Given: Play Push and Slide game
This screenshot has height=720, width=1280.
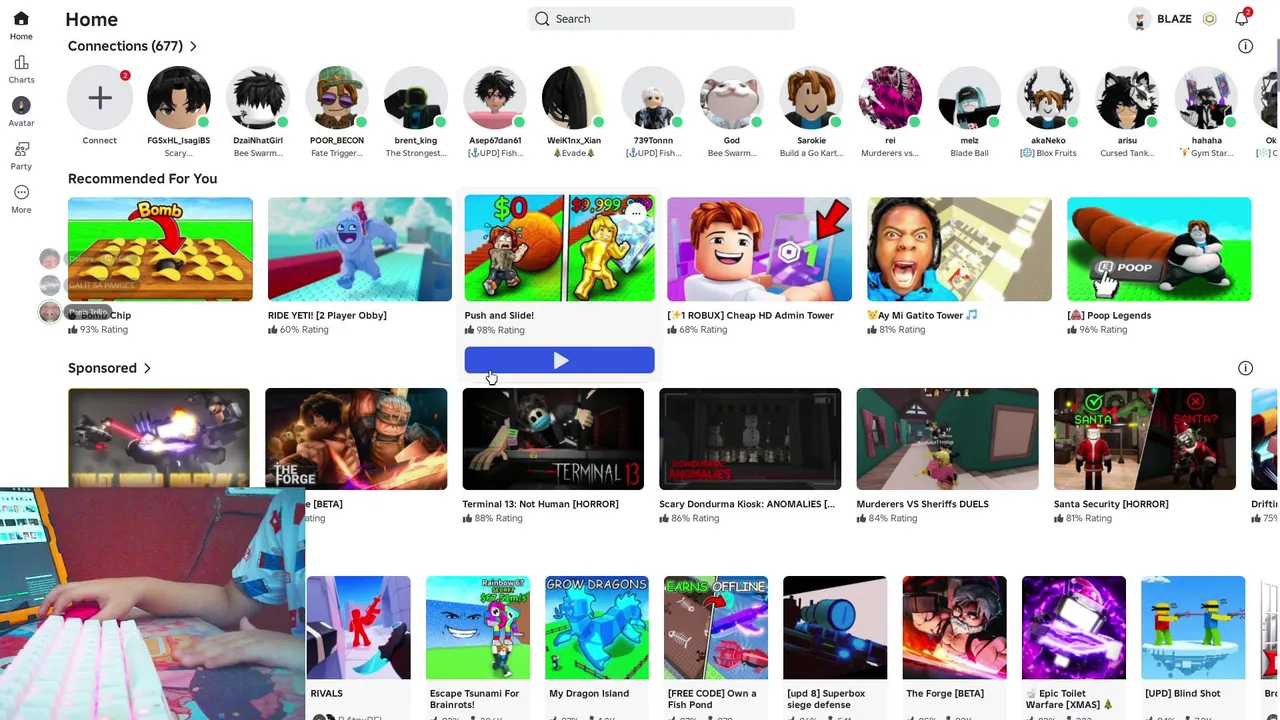Looking at the screenshot, I should (x=559, y=360).
